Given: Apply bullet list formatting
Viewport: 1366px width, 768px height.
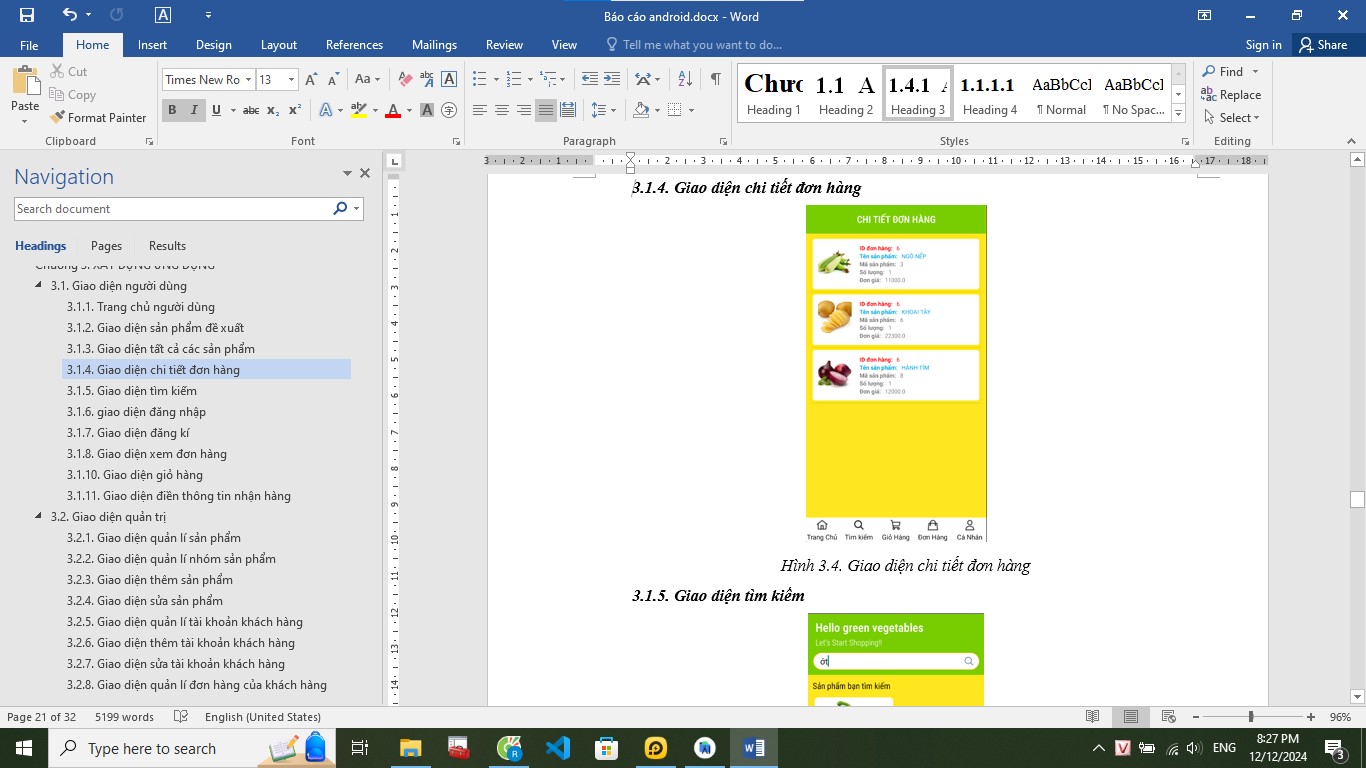Looking at the screenshot, I should pos(479,79).
